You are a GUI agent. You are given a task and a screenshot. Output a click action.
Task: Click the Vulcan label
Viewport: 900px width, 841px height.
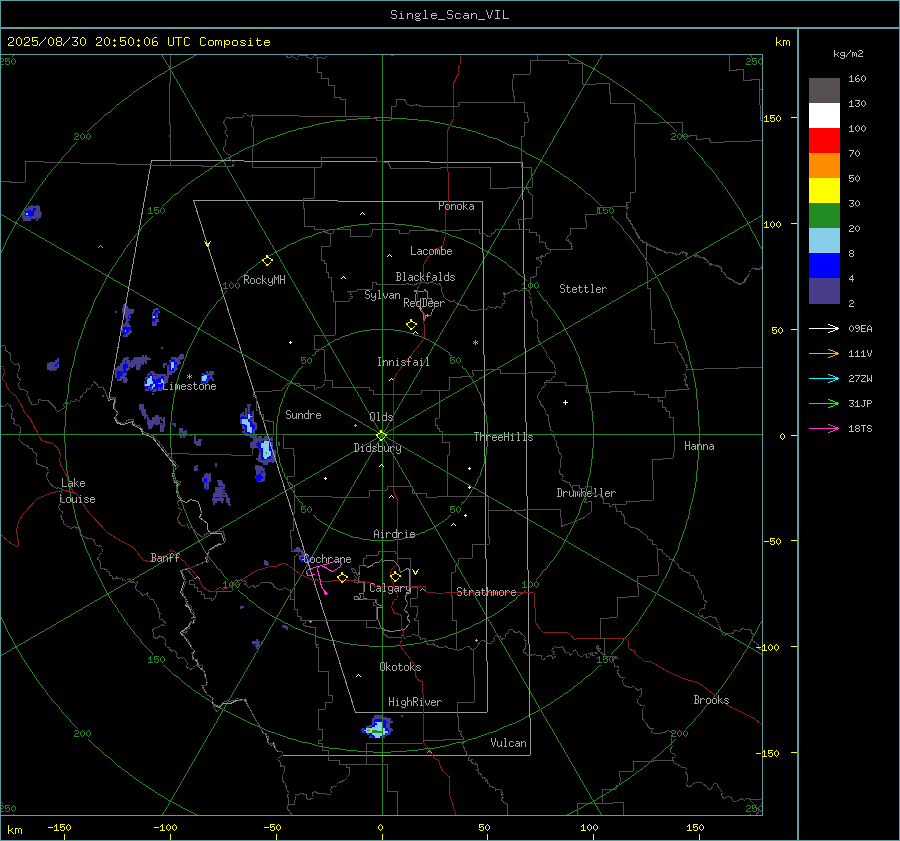pyautogui.click(x=508, y=743)
